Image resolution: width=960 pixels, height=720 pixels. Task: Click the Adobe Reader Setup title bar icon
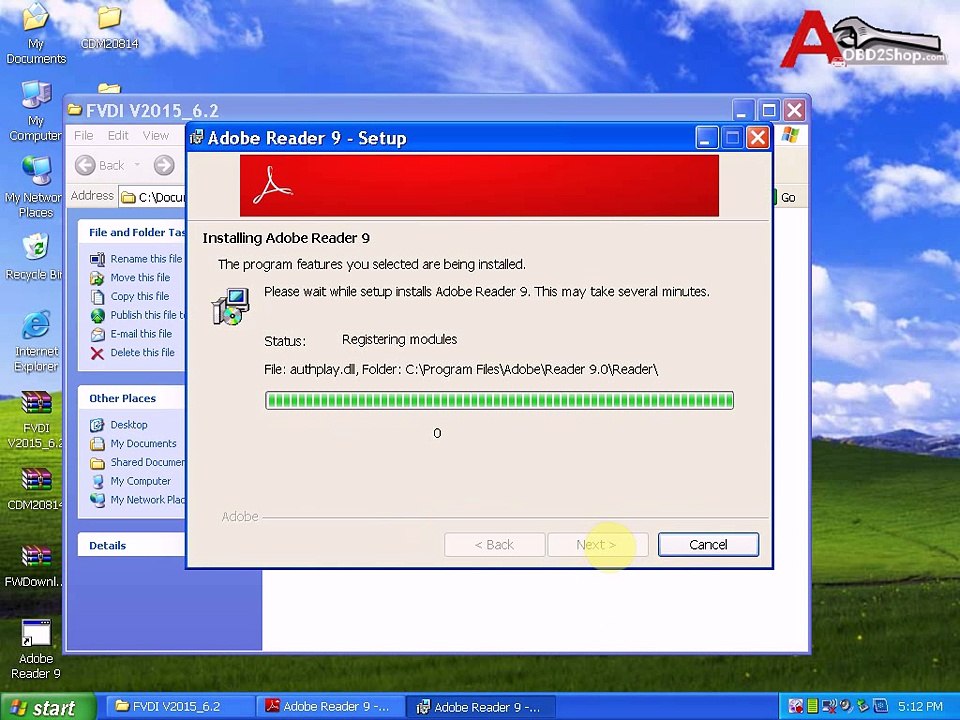197,138
